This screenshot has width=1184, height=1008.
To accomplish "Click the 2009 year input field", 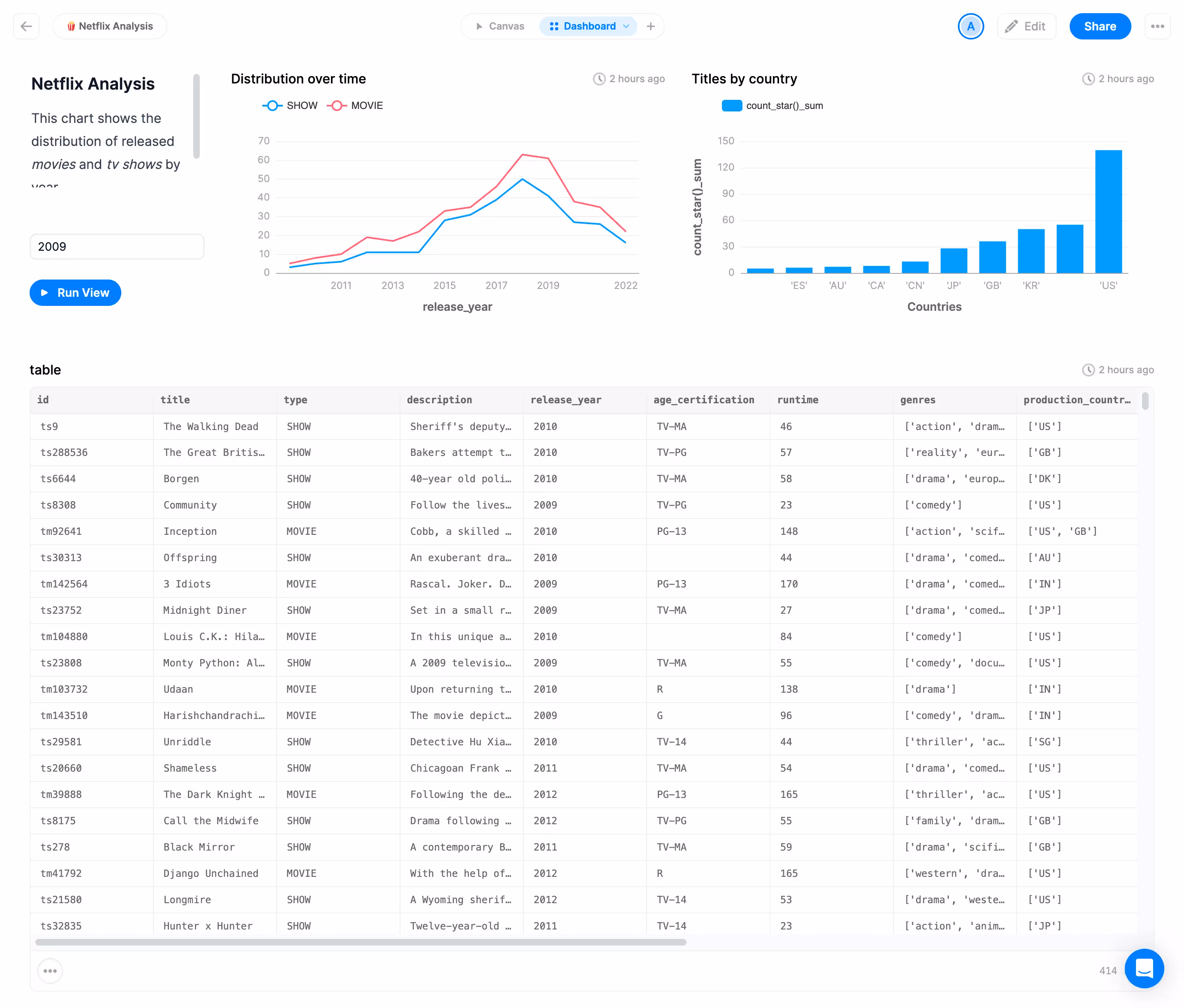I will 117,246.
